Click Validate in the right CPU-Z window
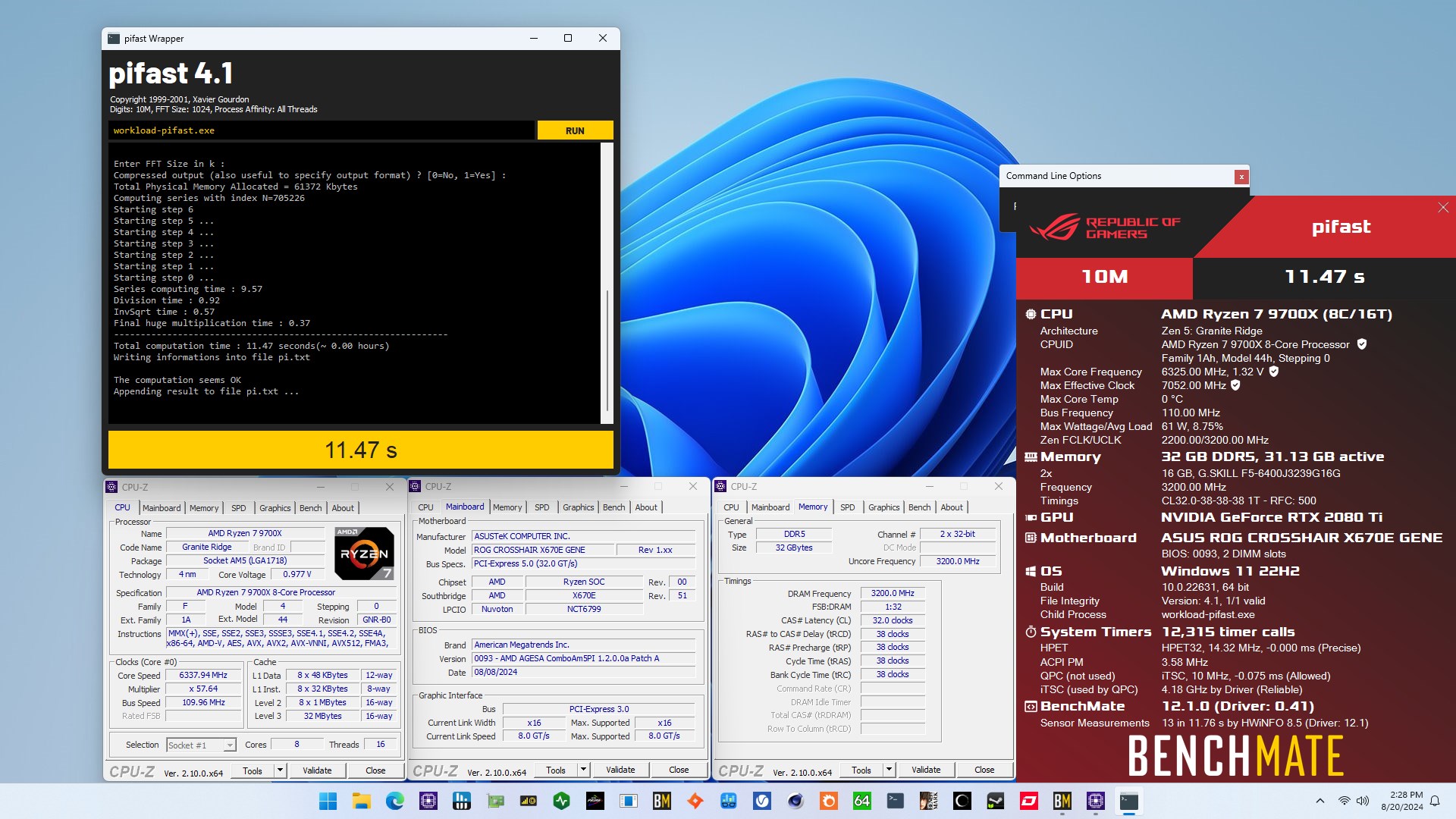 point(926,770)
